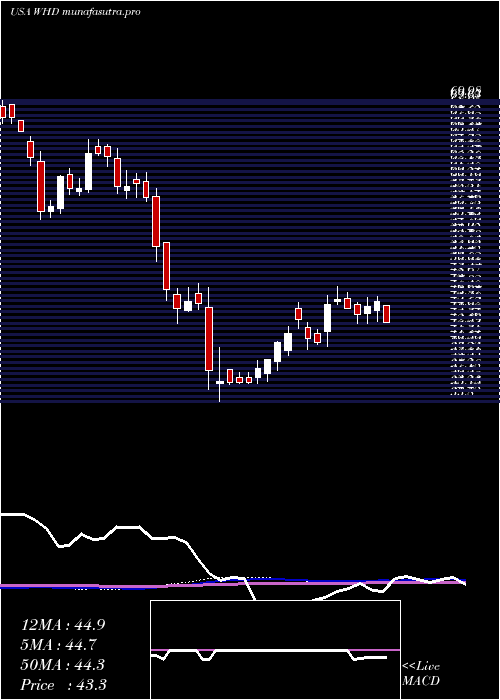Viewport: 500px width, 700px height.
Task: Click the '12MA : 44.9' label
Action: [x=63, y=625]
